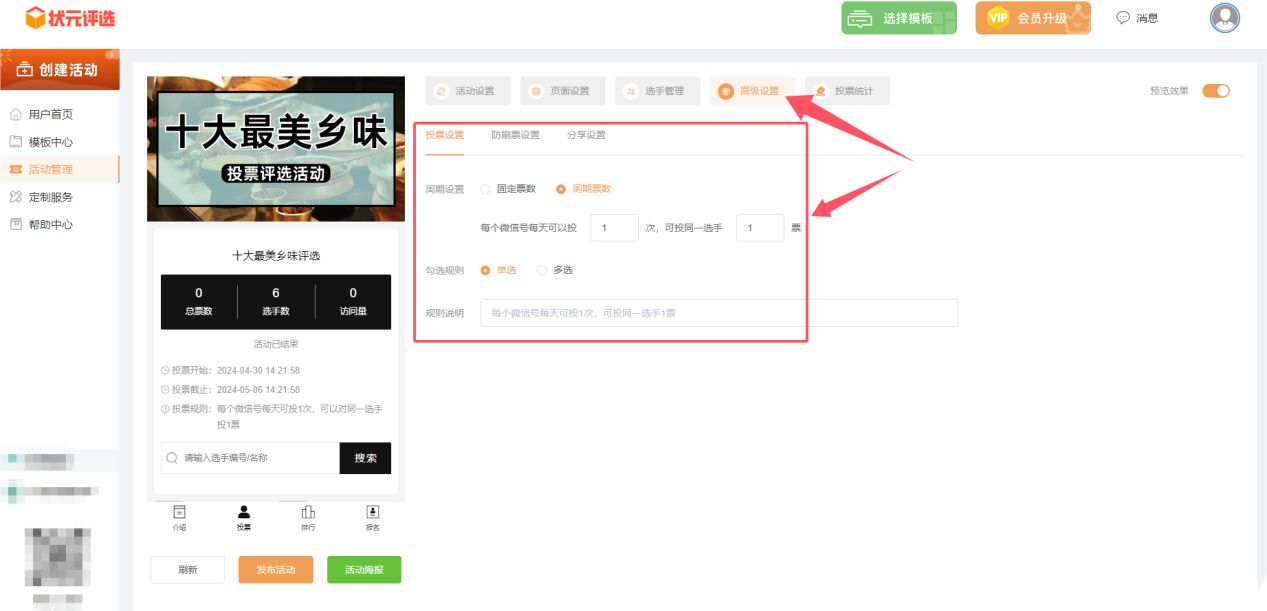Click the 报名 signup icon in preview
The image size is (1267, 611).
pos(372,512)
